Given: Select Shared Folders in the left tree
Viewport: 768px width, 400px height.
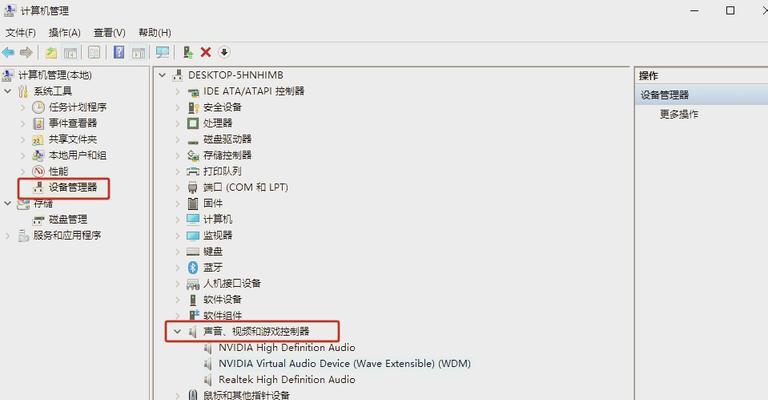Looking at the screenshot, I should click(72, 139).
